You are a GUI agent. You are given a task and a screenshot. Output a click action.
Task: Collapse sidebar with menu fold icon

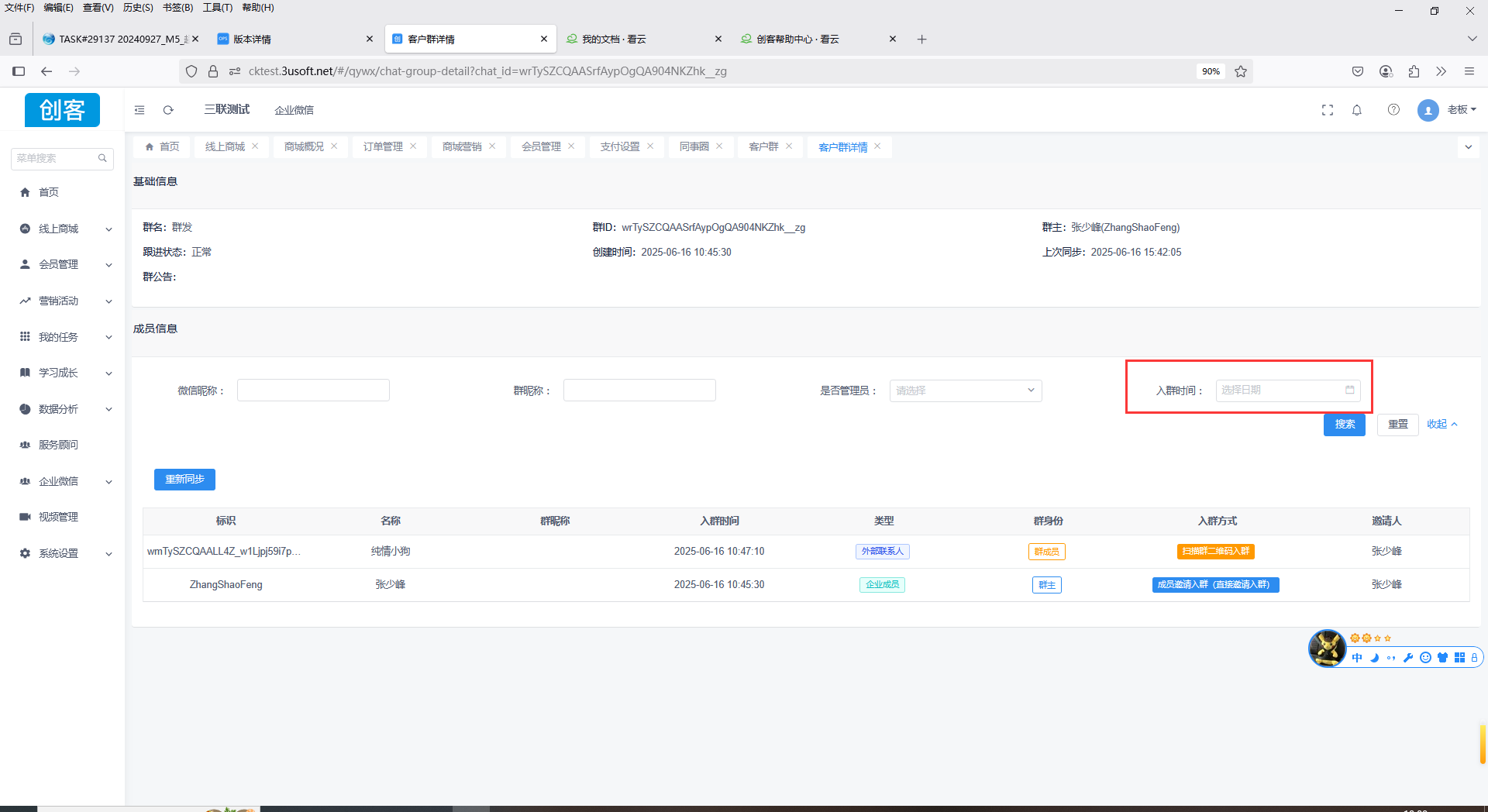click(x=139, y=110)
